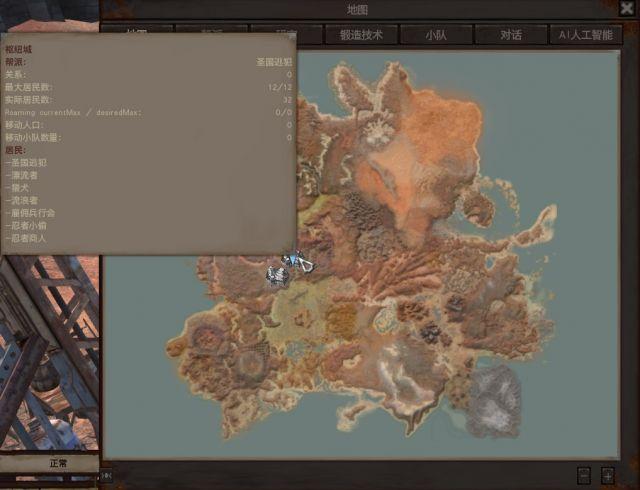Zoom in the map with plus button

point(609,475)
